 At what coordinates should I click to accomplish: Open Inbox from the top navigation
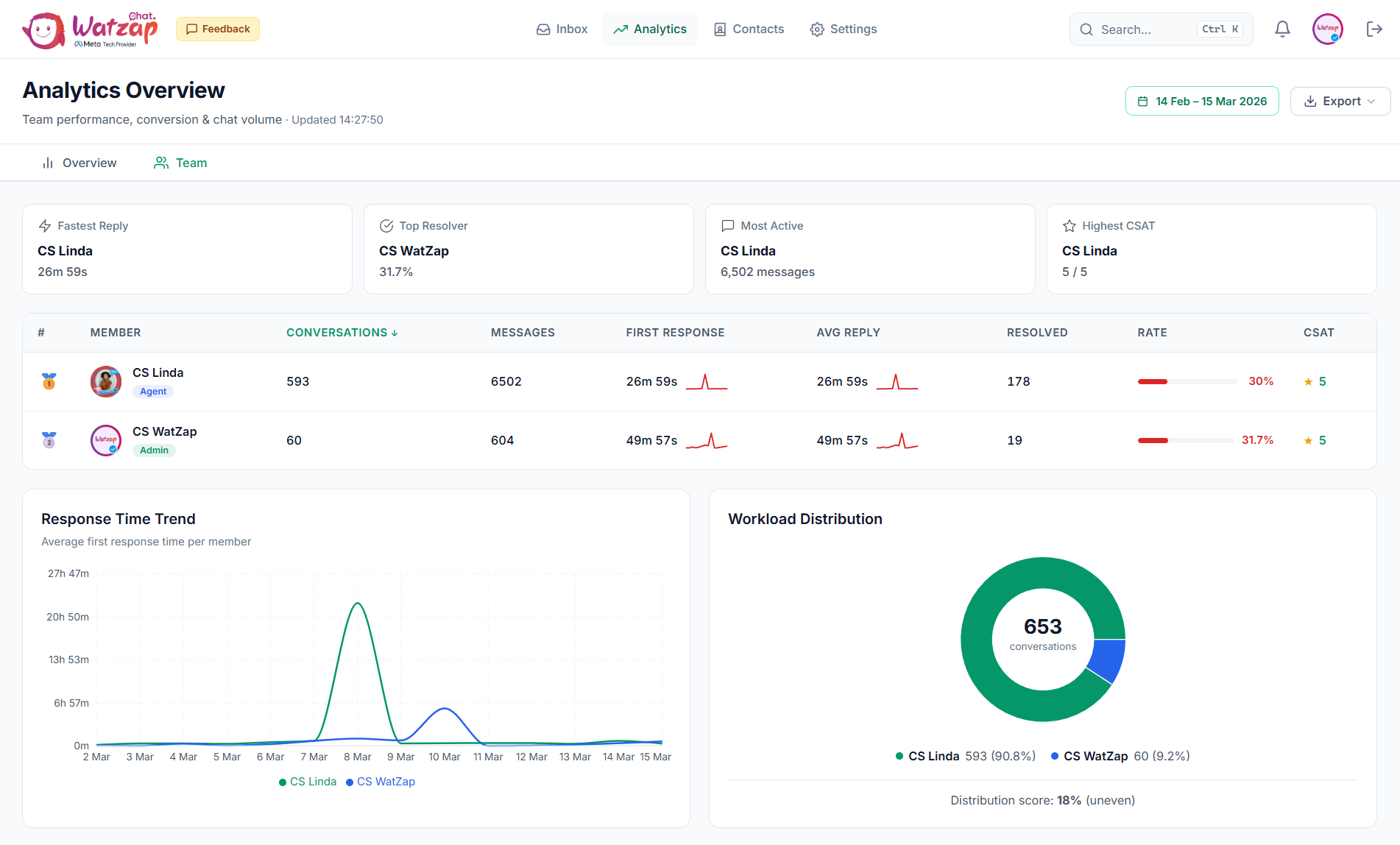562,29
